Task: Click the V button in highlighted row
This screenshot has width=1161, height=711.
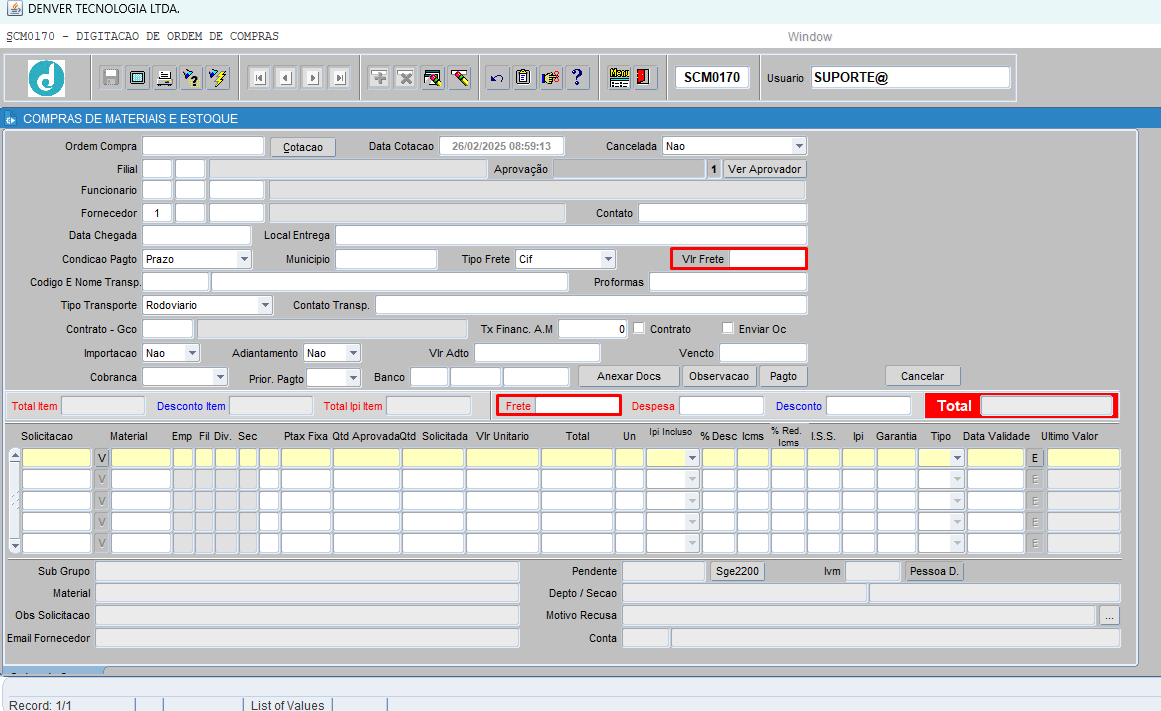Action: tap(102, 458)
